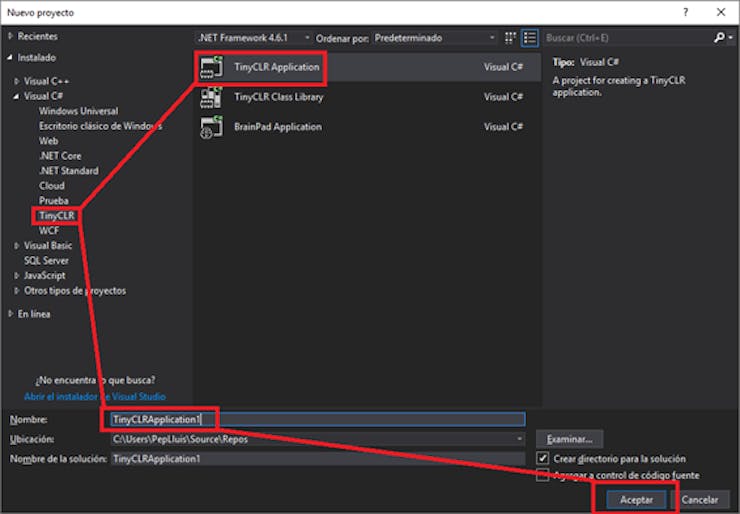740x514 pixels.
Task: Expand Otros tipos de proyectos node
Action: [x=17, y=291]
